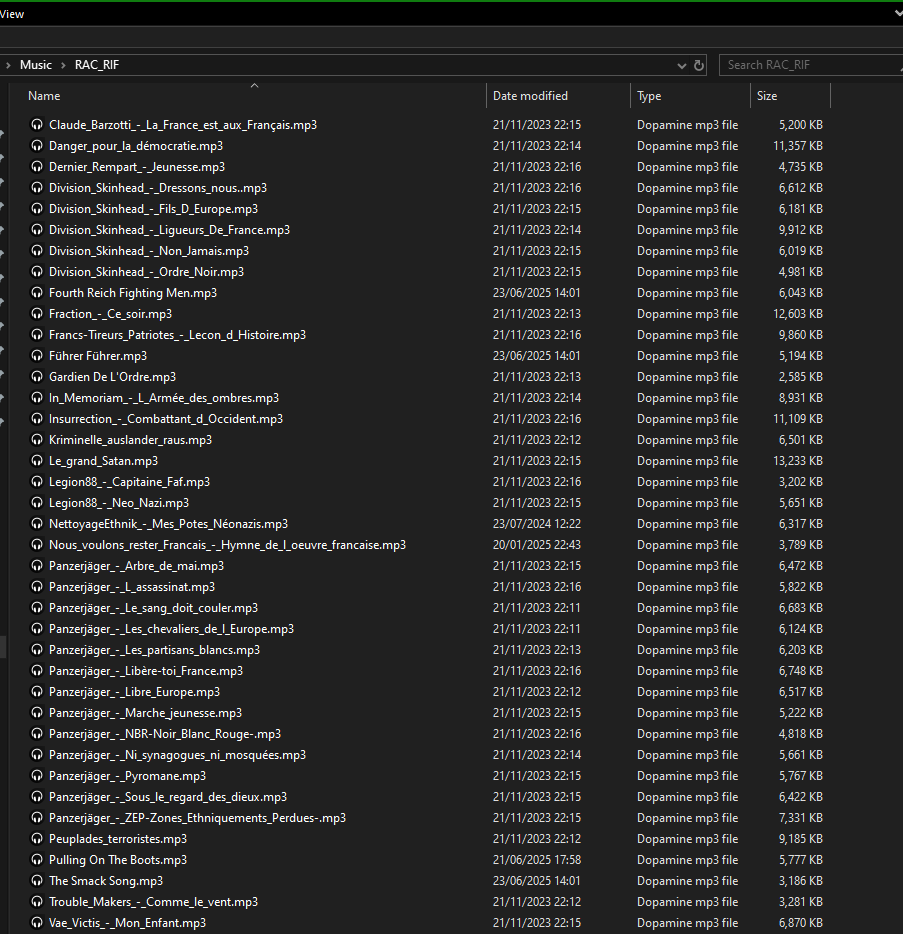Open the View menu
The height and width of the screenshot is (934, 903).
pos(12,14)
